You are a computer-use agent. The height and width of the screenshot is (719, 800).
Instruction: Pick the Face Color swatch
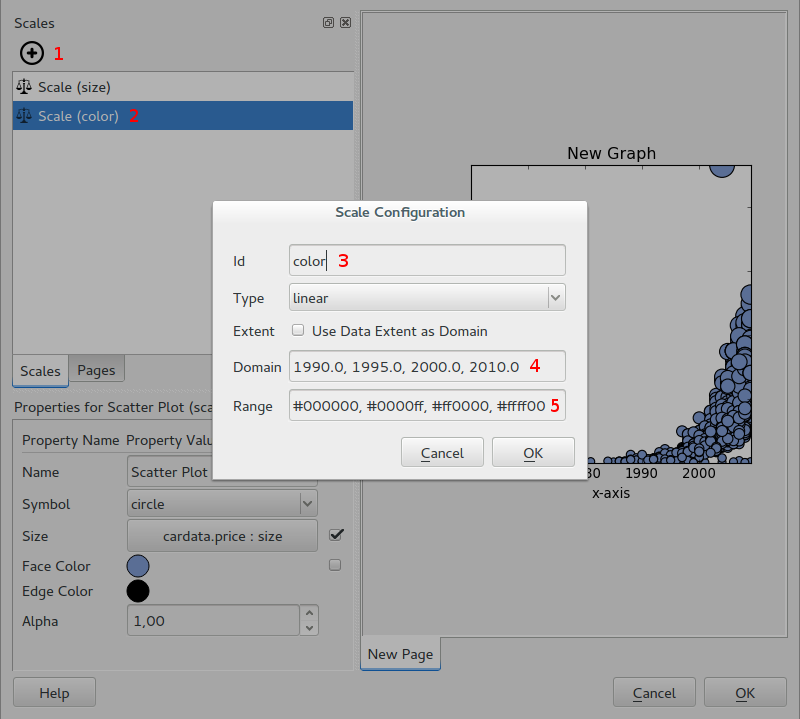pyautogui.click(x=137, y=565)
